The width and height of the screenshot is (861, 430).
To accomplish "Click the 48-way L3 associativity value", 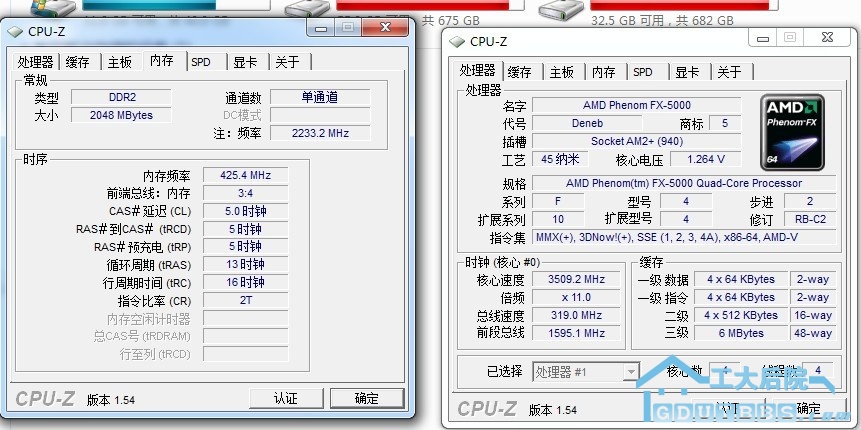I will [813, 333].
